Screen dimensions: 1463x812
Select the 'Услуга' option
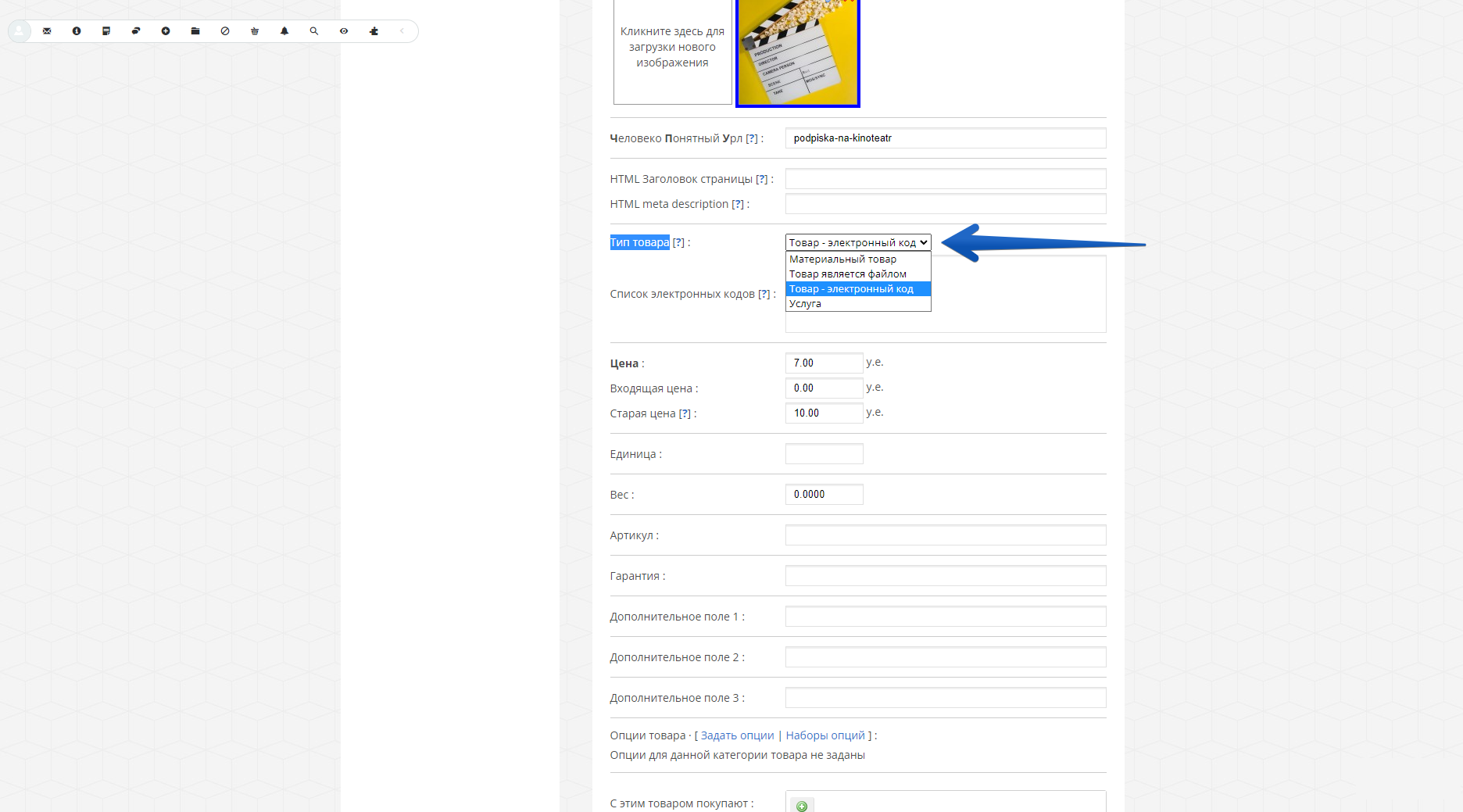(x=805, y=304)
